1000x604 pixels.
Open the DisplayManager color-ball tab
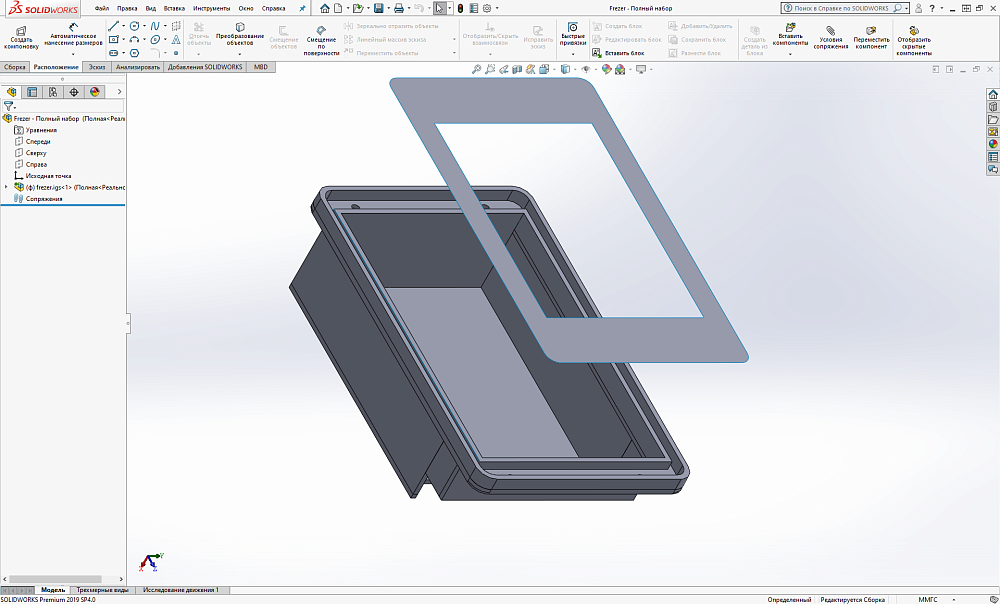coord(94,92)
